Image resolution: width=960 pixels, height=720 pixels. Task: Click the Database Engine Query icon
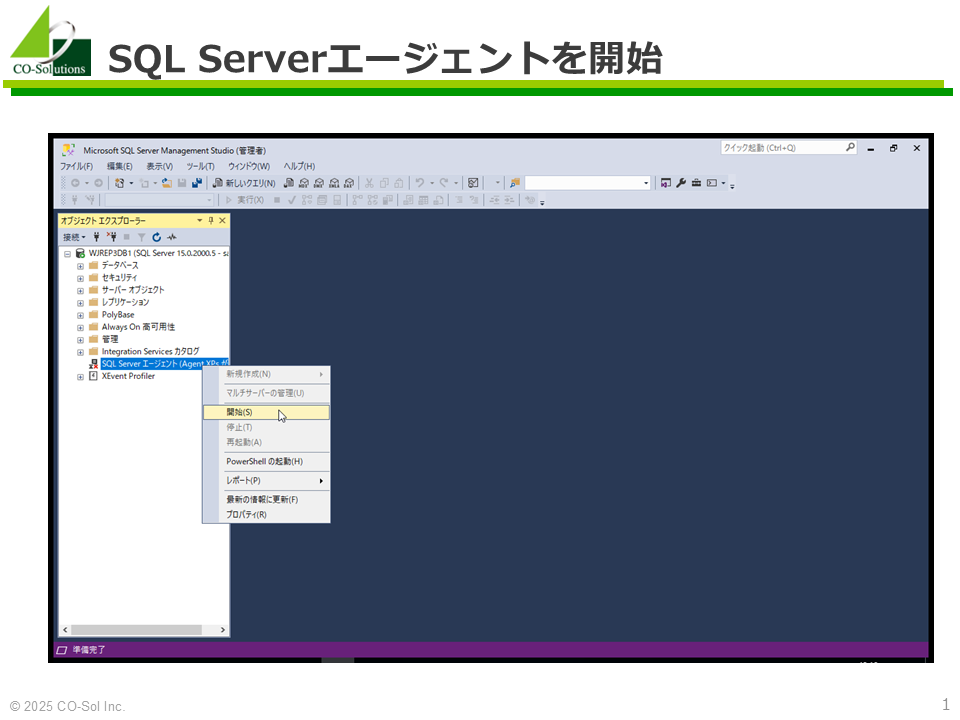coord(289,183)
